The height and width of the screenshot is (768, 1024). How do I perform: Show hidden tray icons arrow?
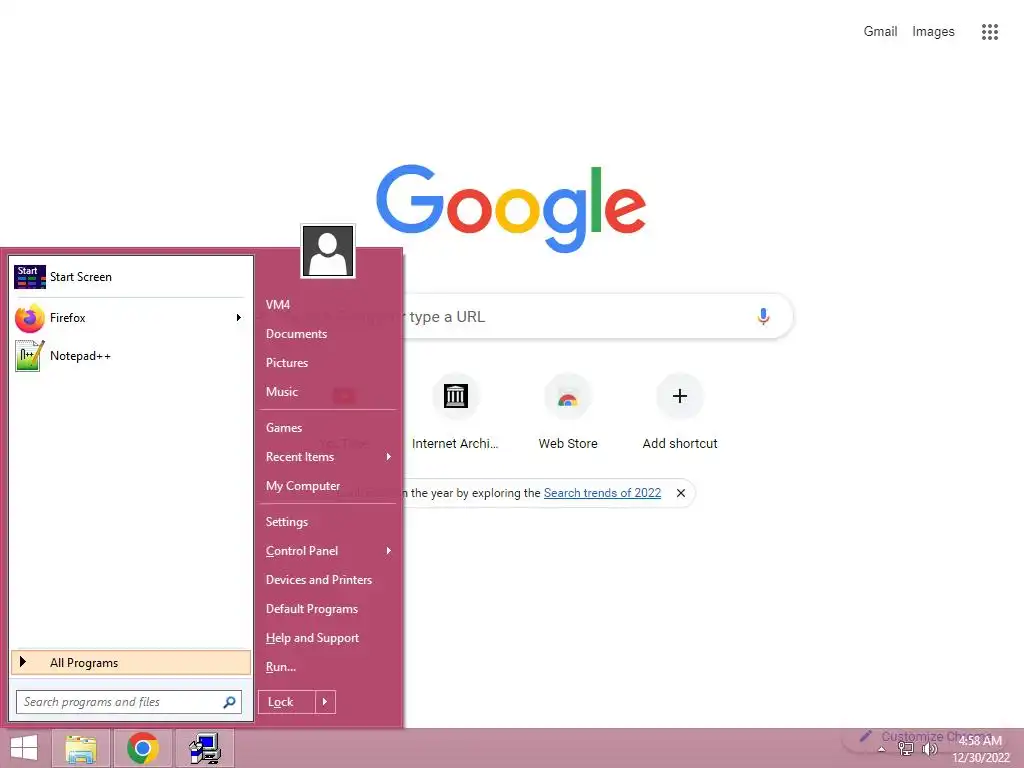882,750
